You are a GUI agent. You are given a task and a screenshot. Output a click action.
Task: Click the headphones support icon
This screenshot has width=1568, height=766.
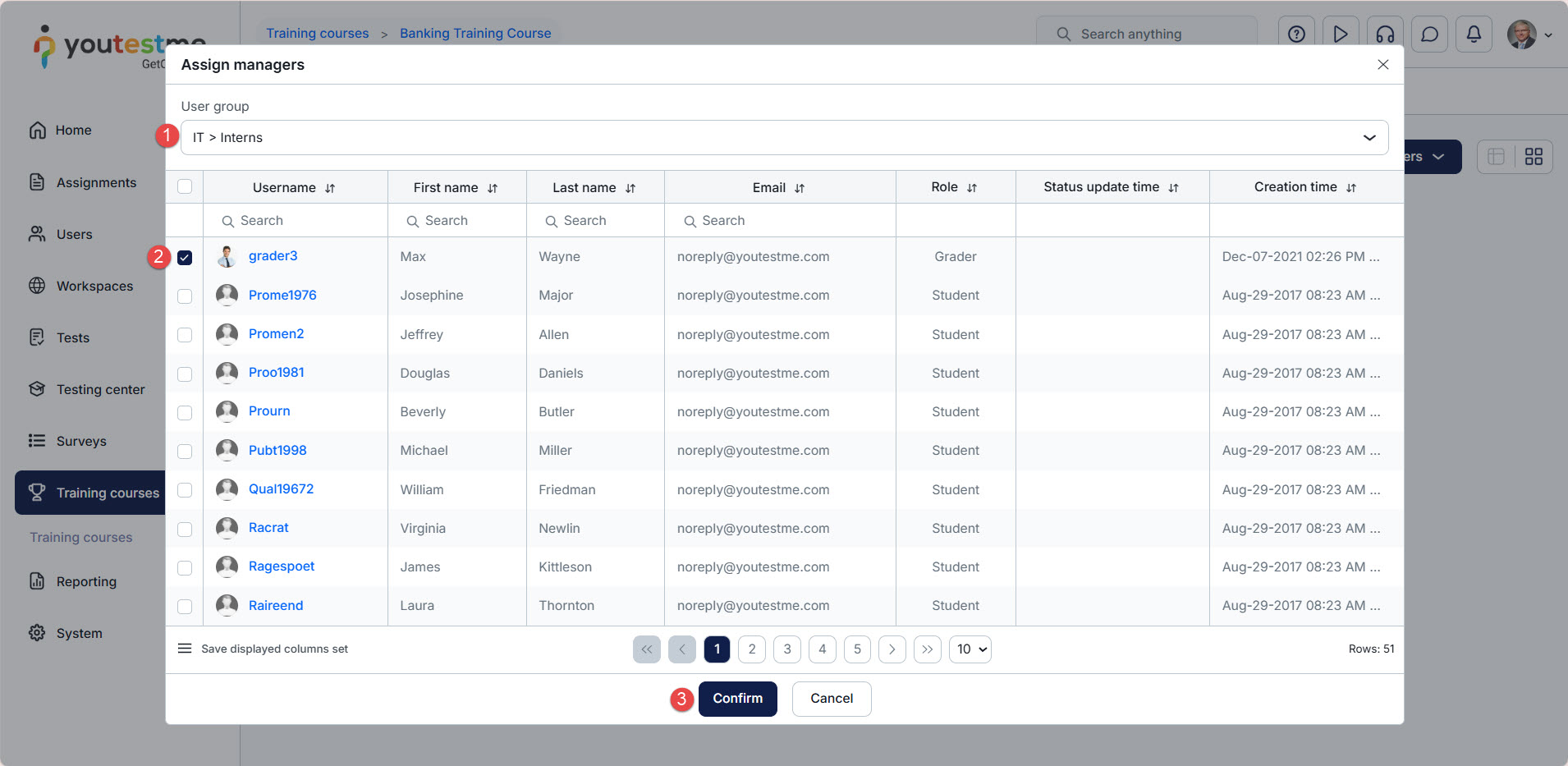point(1385,34)
